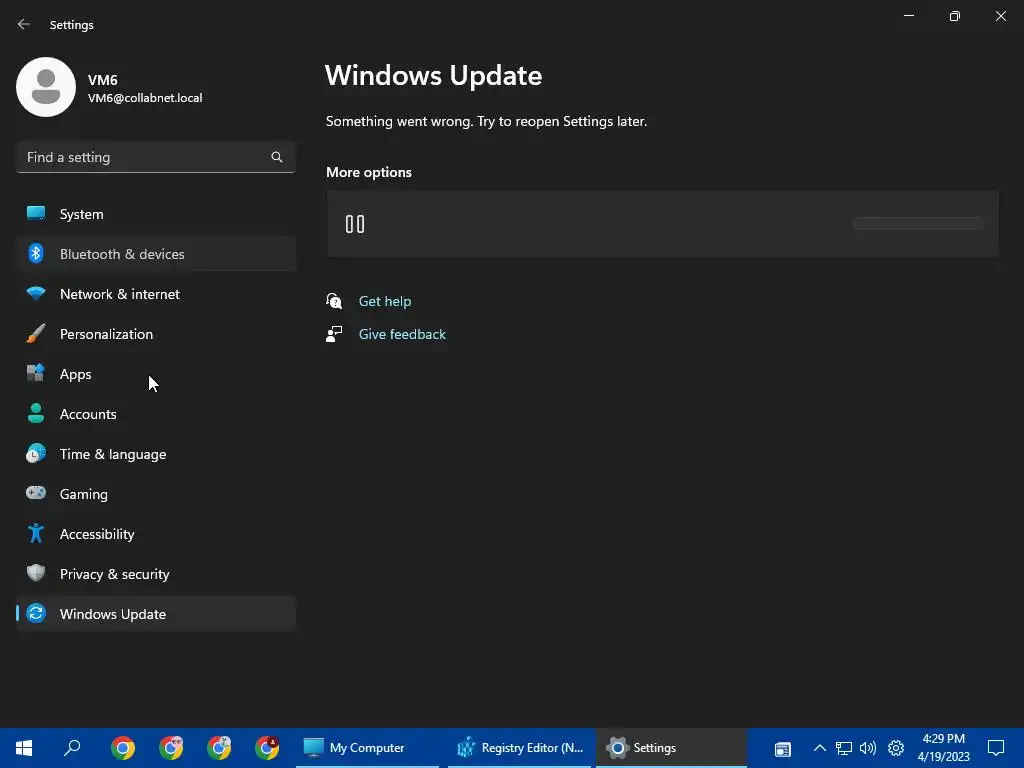Switch to My Computer taskbar window
Image resolution: width=1024 pixels, height=768 pixels.
[x=367, y=748]
